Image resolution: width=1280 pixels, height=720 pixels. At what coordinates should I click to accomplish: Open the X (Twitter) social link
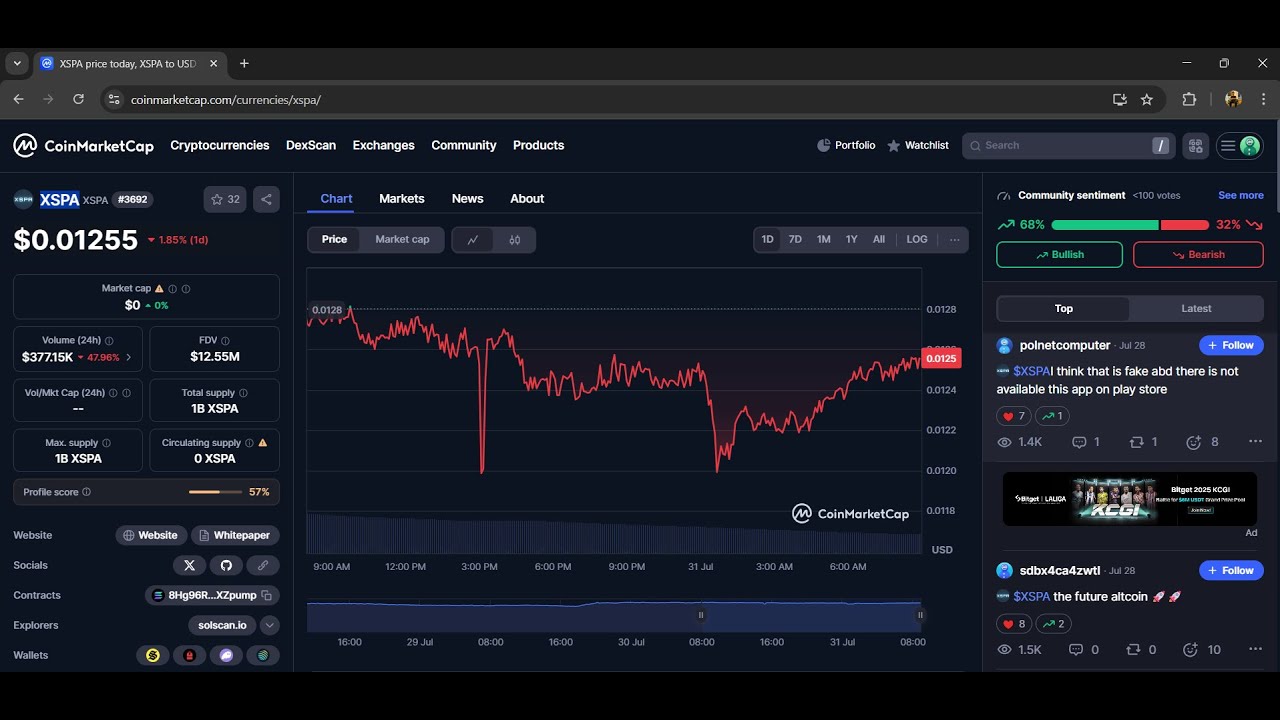click(x=189, y=565)
